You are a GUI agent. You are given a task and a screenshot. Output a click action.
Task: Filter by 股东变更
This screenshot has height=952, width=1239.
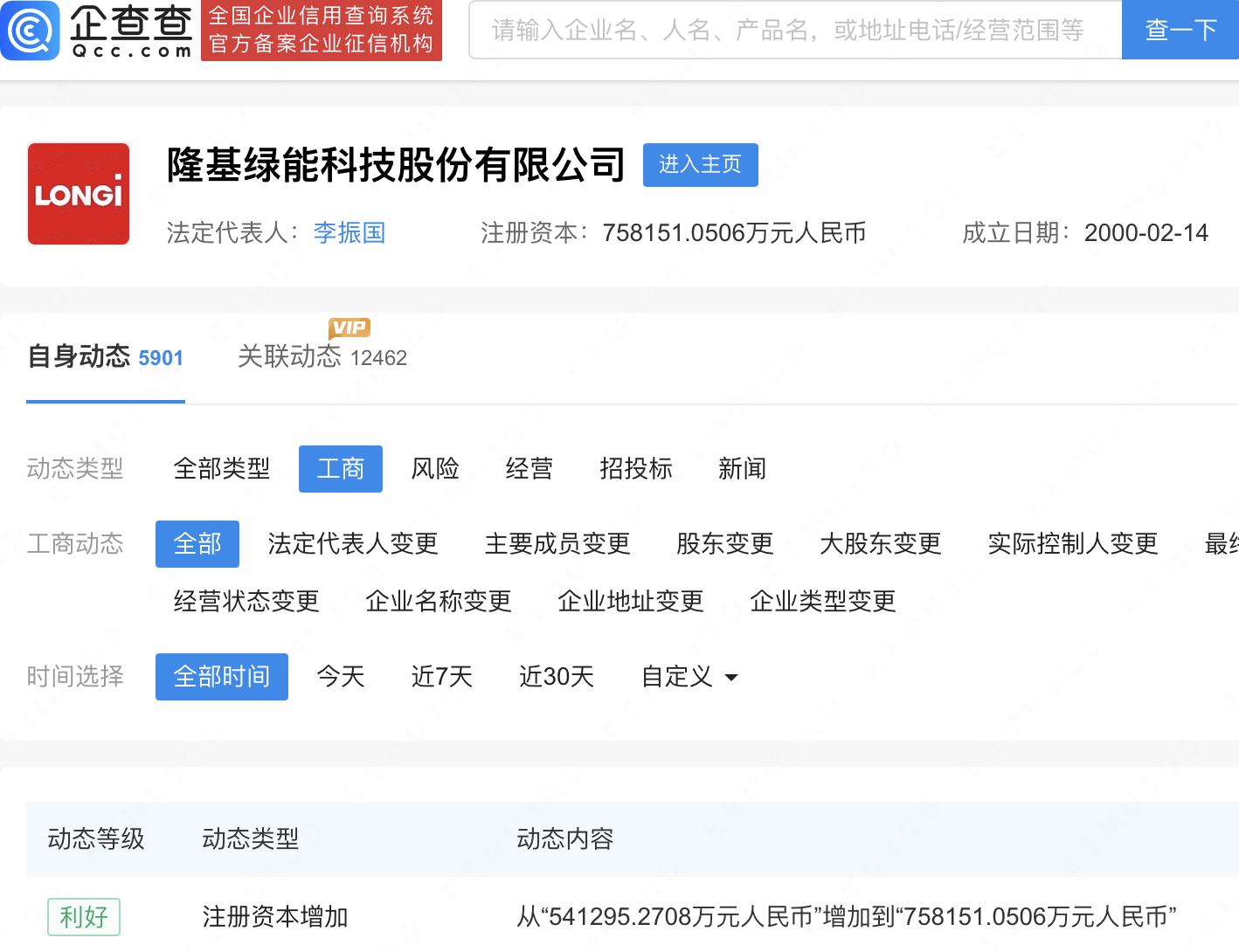(725, 544)
